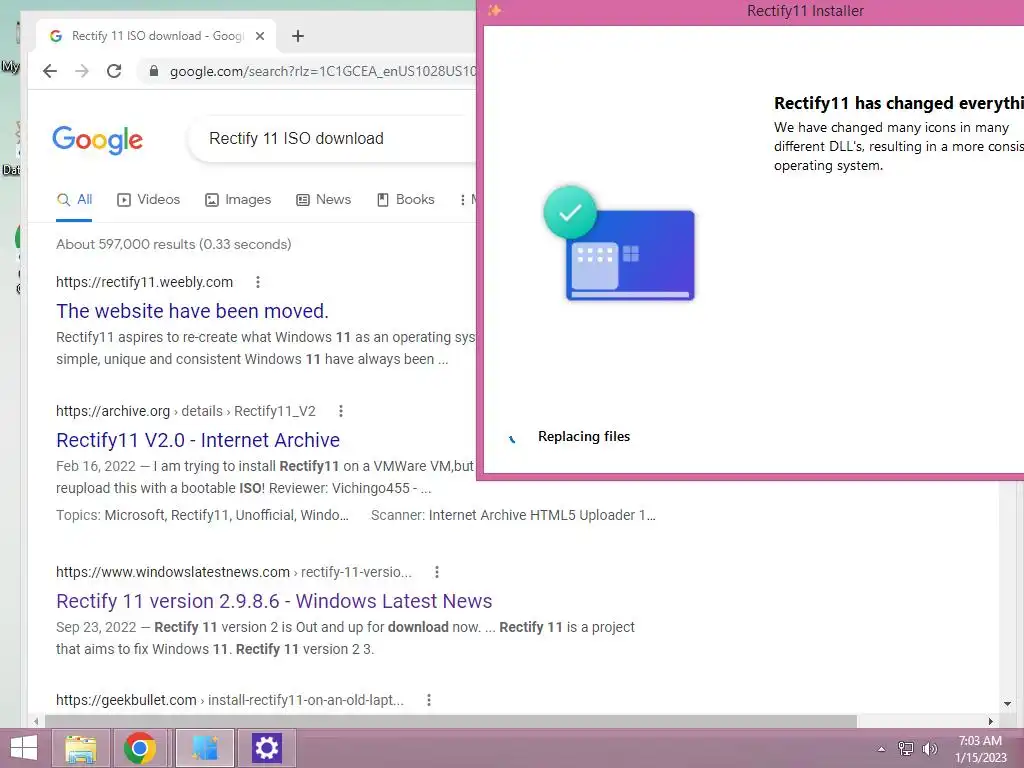
Task: Click the scroll-down arrow of vertical scrollbar
Action: pyautogui.click(x=1007, y=704)
